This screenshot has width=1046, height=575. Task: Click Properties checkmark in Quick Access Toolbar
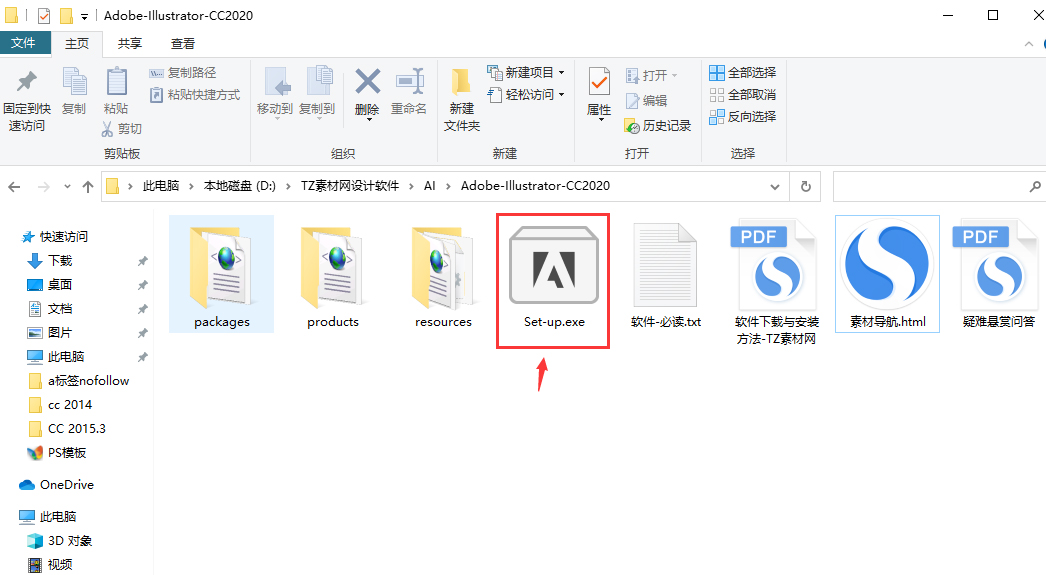(43, 15)
